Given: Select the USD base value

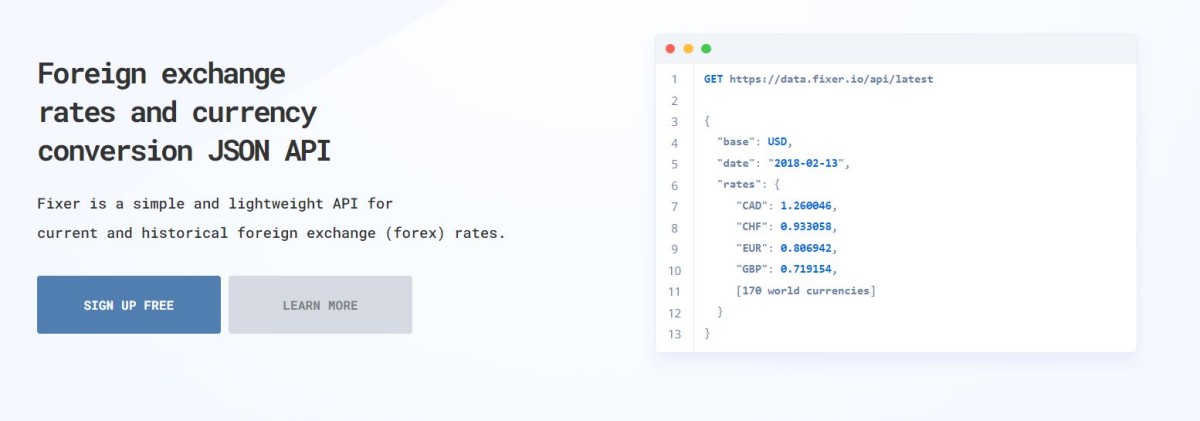Looking at the screenshot, I should 777,142.
